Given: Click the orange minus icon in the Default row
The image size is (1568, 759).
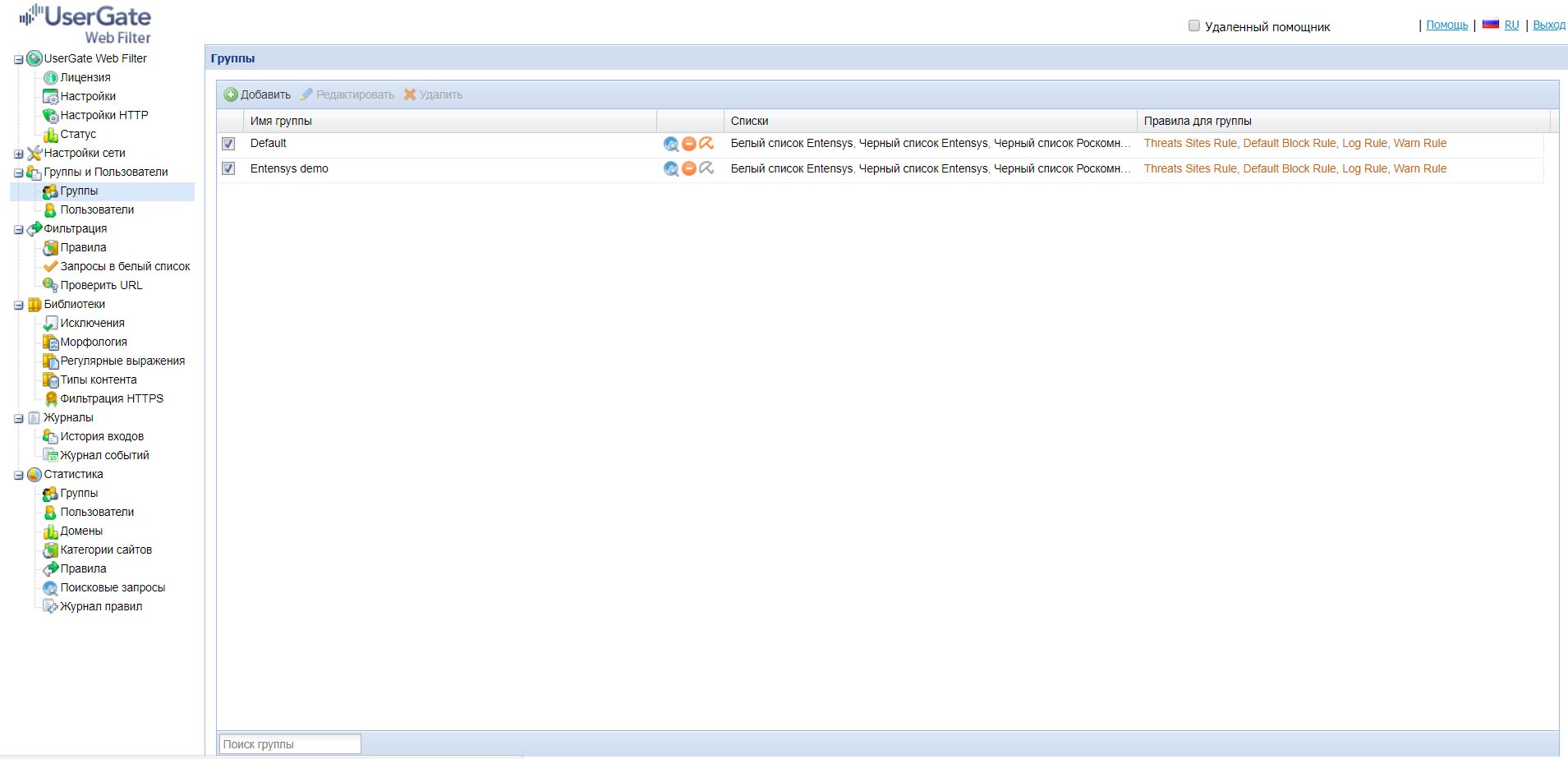Looking at the screenshot, I should (689, 144).
